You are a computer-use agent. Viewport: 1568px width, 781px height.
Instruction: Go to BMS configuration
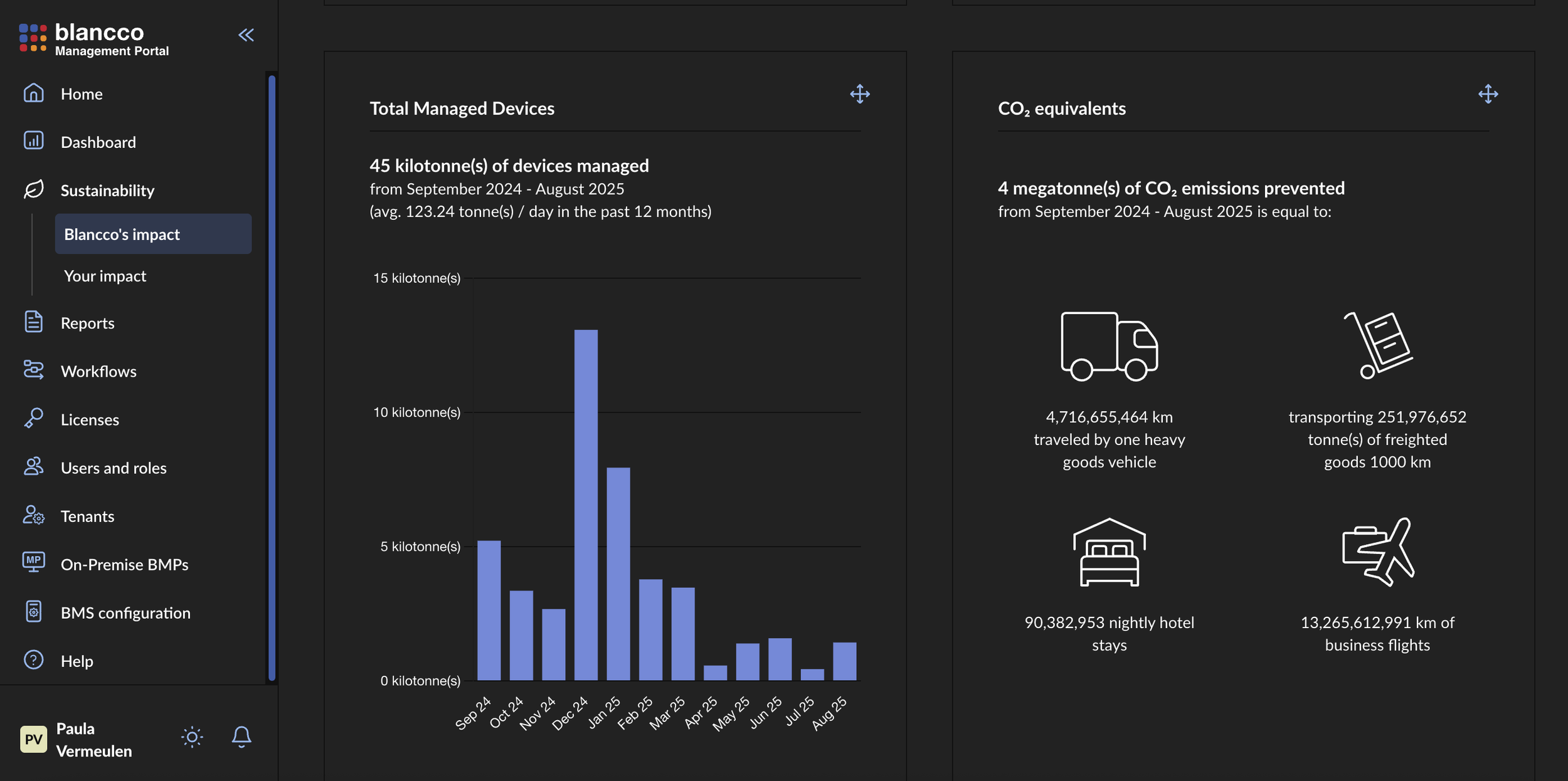click(x=125, y=612)
